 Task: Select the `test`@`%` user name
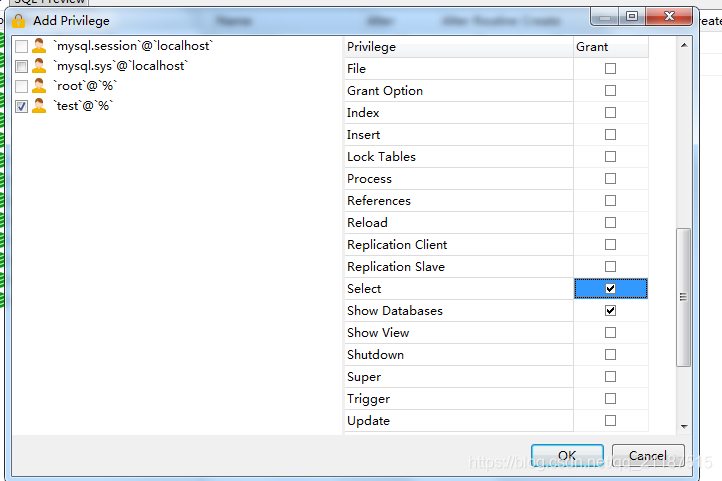(x=83, y=106)
